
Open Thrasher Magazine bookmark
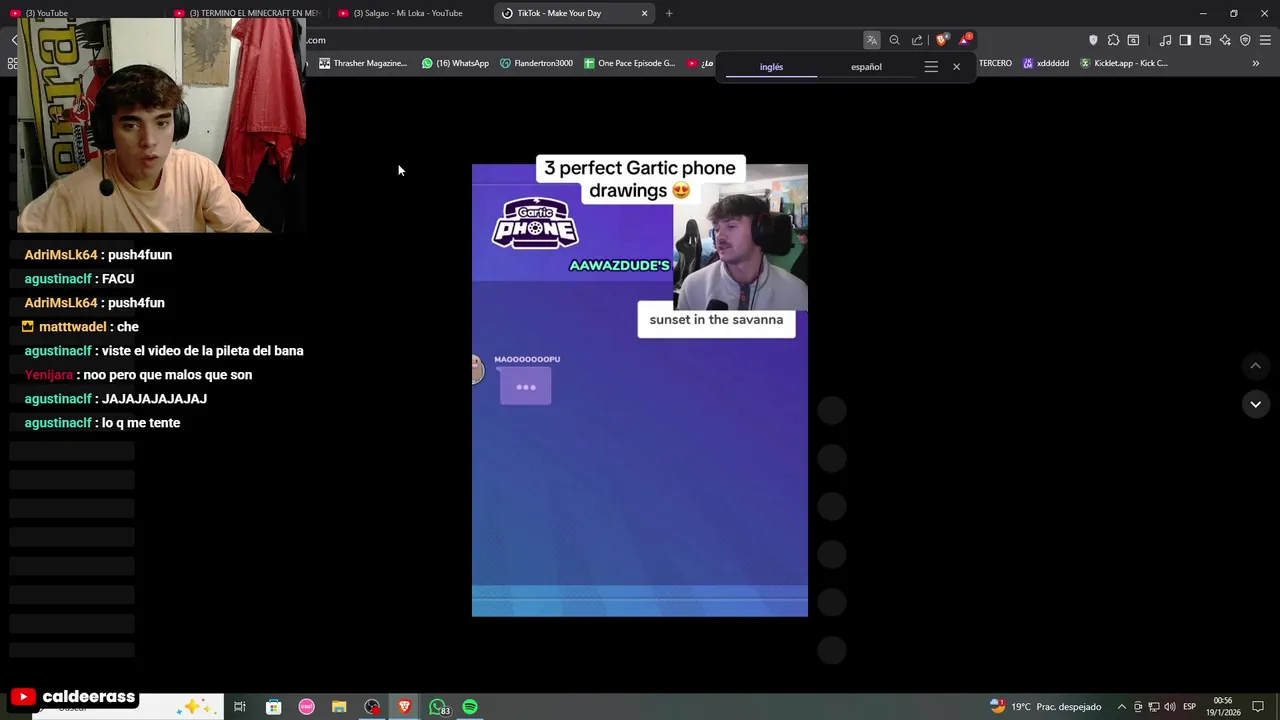pyautogui.click(x=362, y=63)
